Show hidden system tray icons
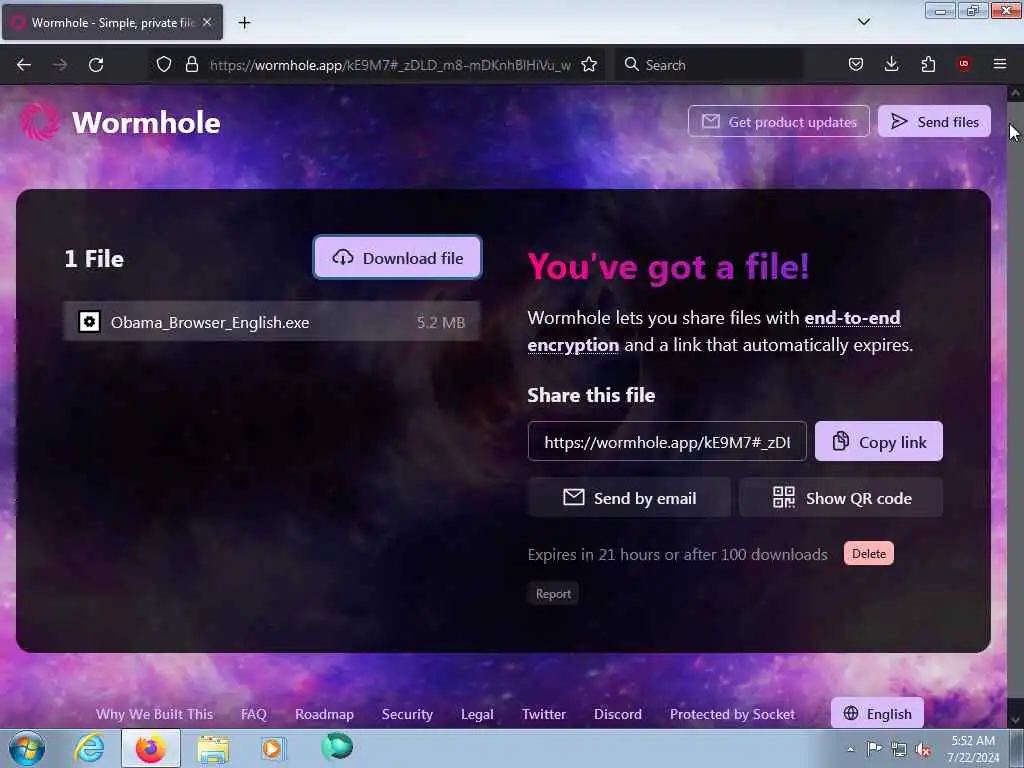 (x=850, y=750)
